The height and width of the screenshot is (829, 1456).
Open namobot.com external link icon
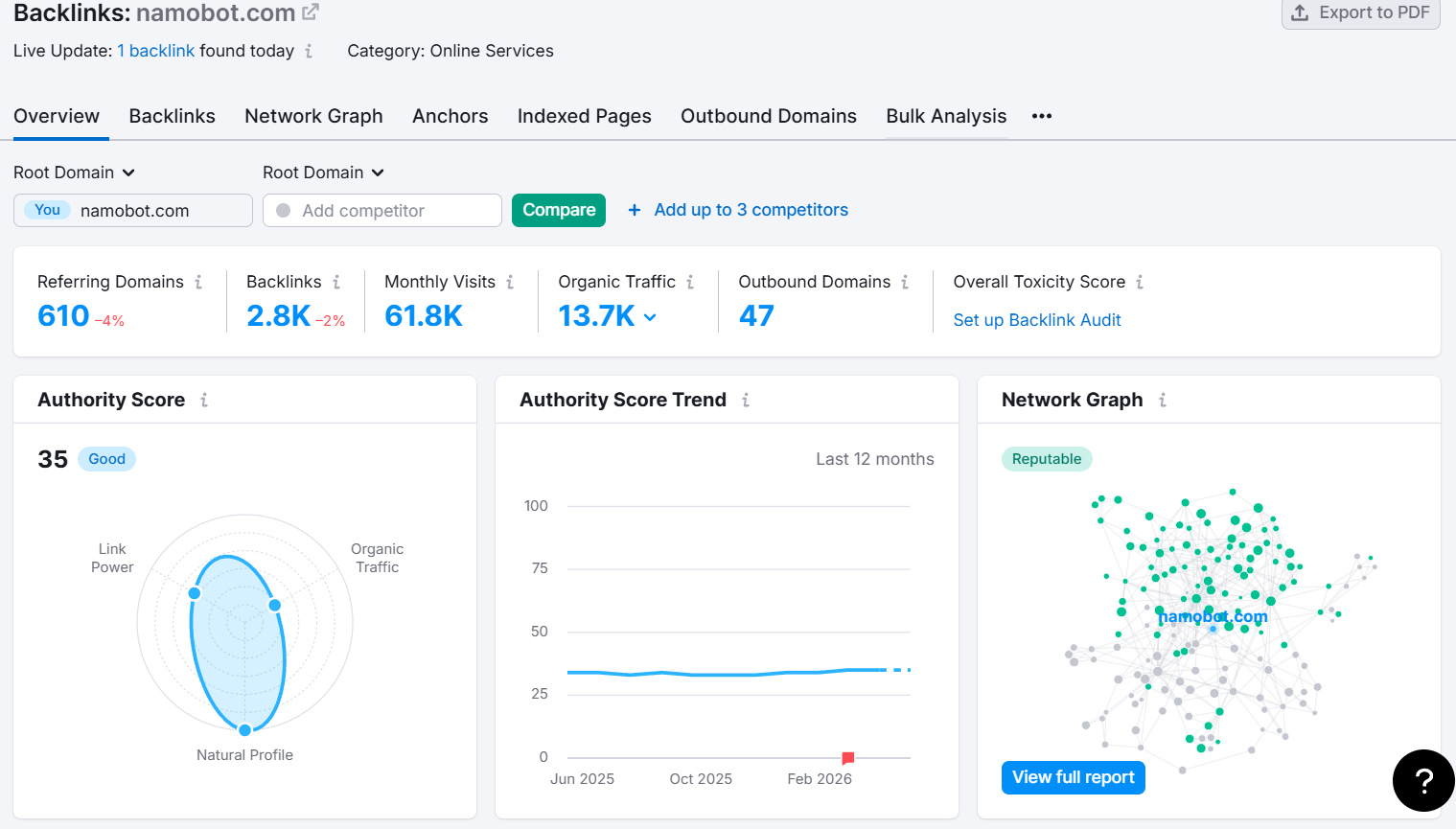[x=311, y=12]
